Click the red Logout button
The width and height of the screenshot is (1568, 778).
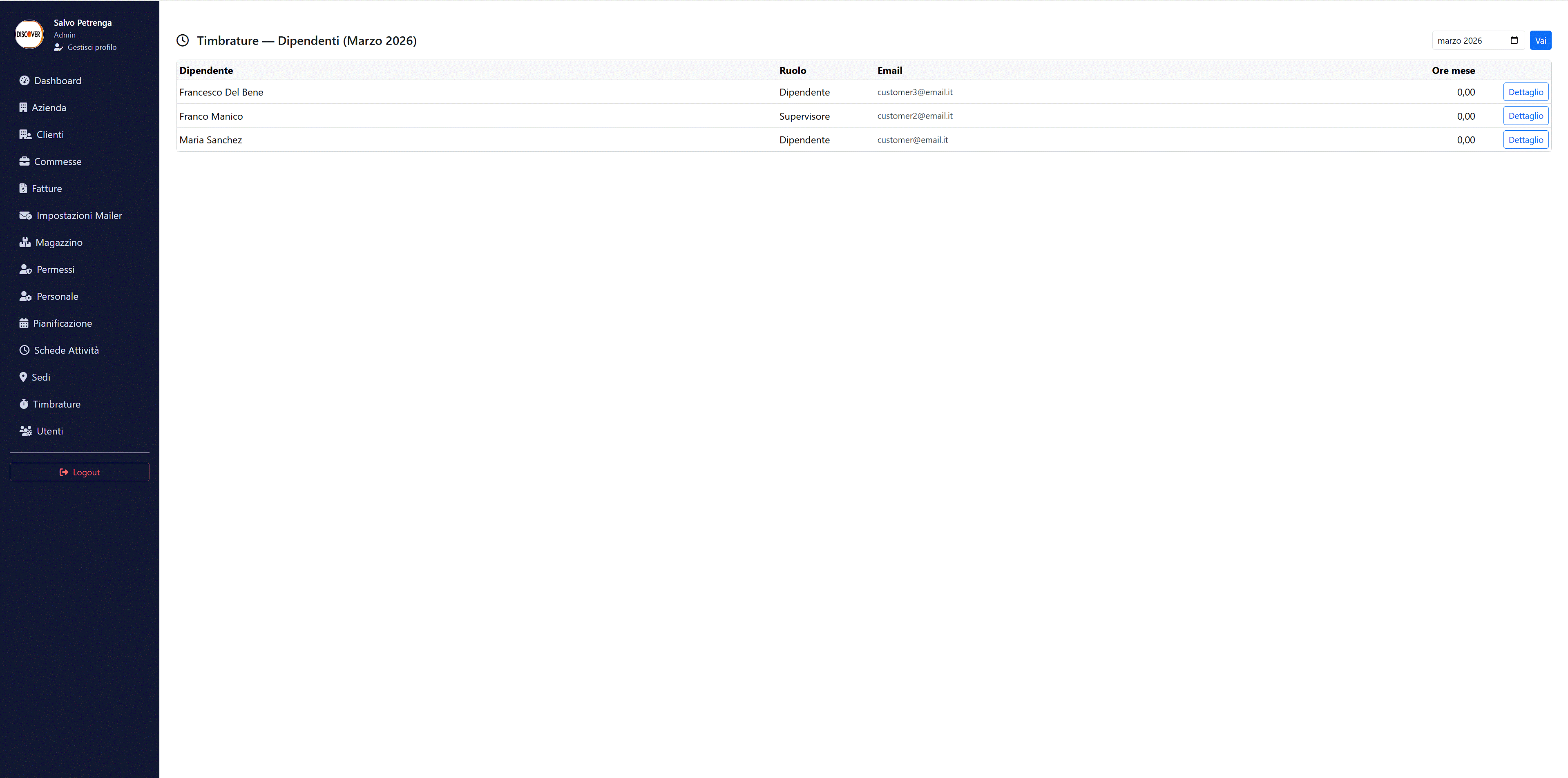[79, 472]
